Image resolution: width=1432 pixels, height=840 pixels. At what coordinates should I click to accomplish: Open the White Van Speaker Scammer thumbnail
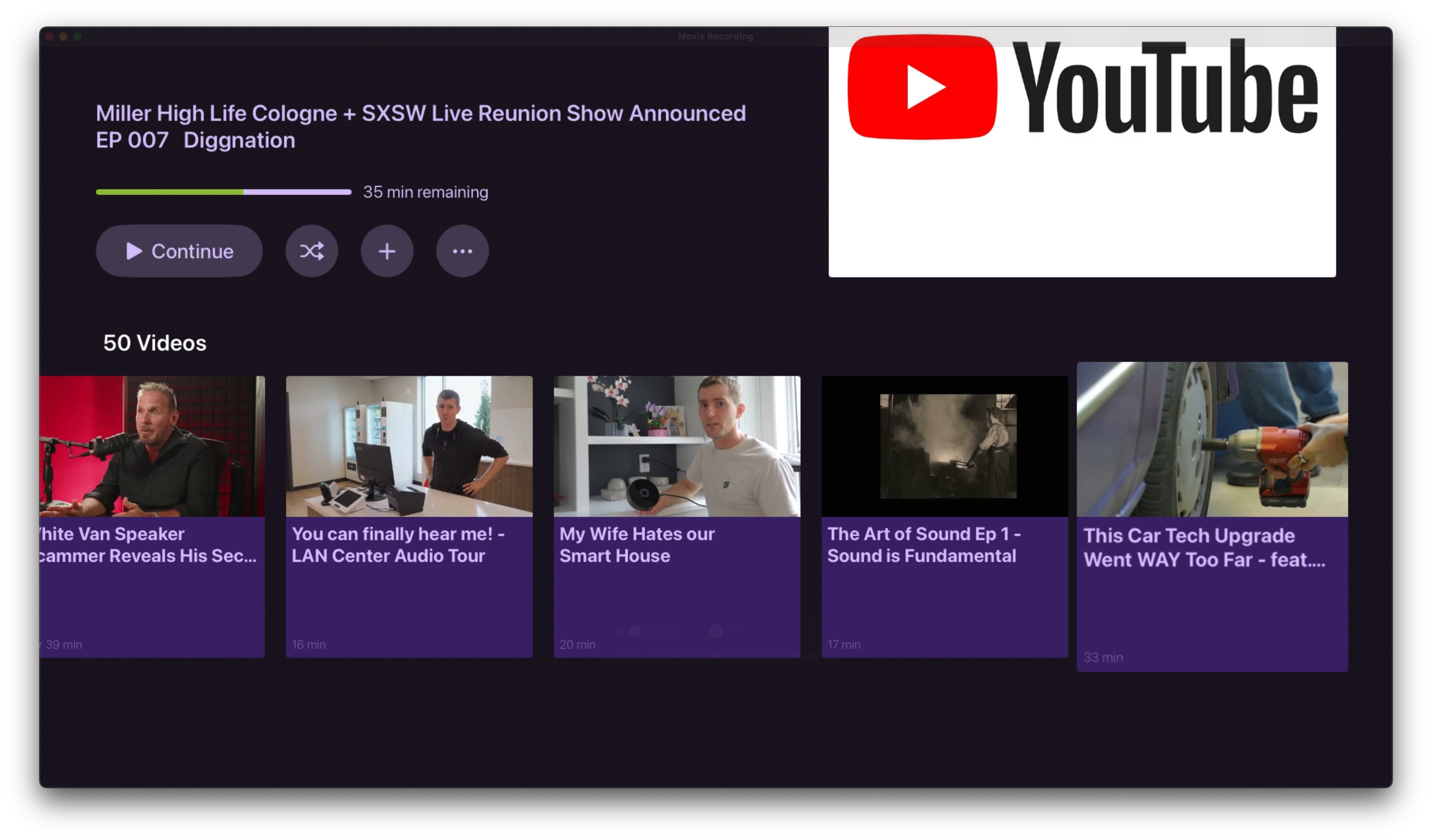(x=152, y=446)
